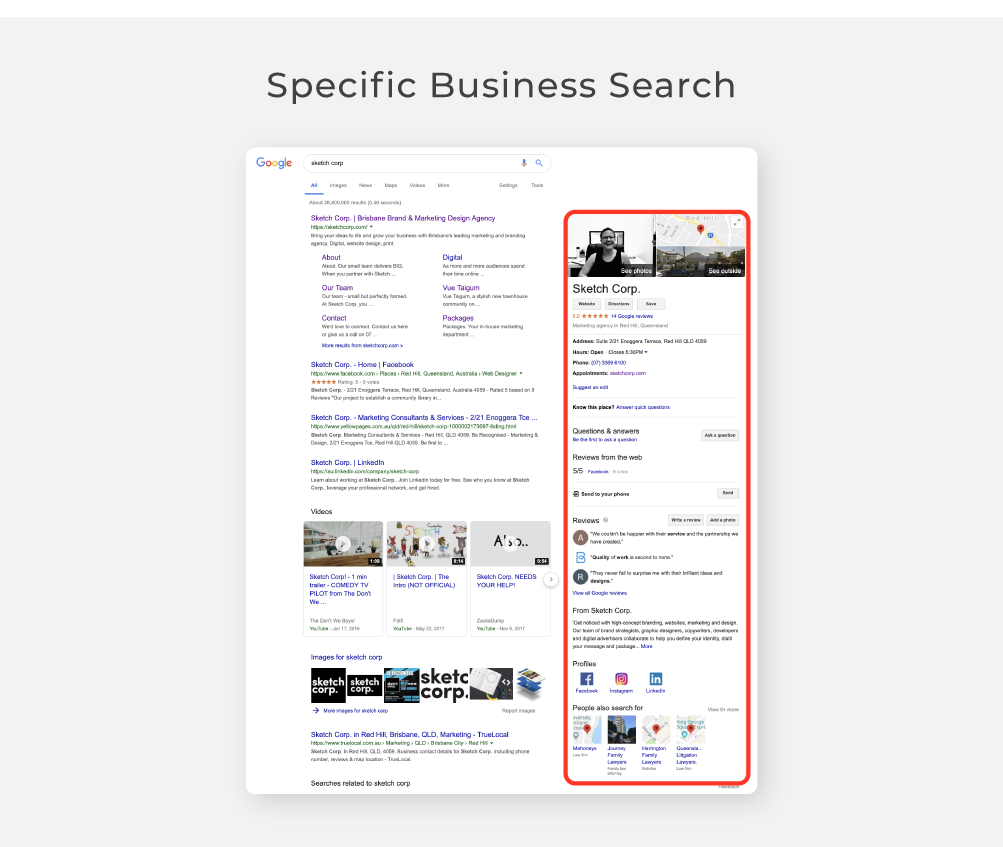Play the 'Sketch Corp. NEEDS YOUR HELP!' video
Image resolution: width=1003 pixels, height=847 pixels.
pyautogui.click(x=510, y=544)
